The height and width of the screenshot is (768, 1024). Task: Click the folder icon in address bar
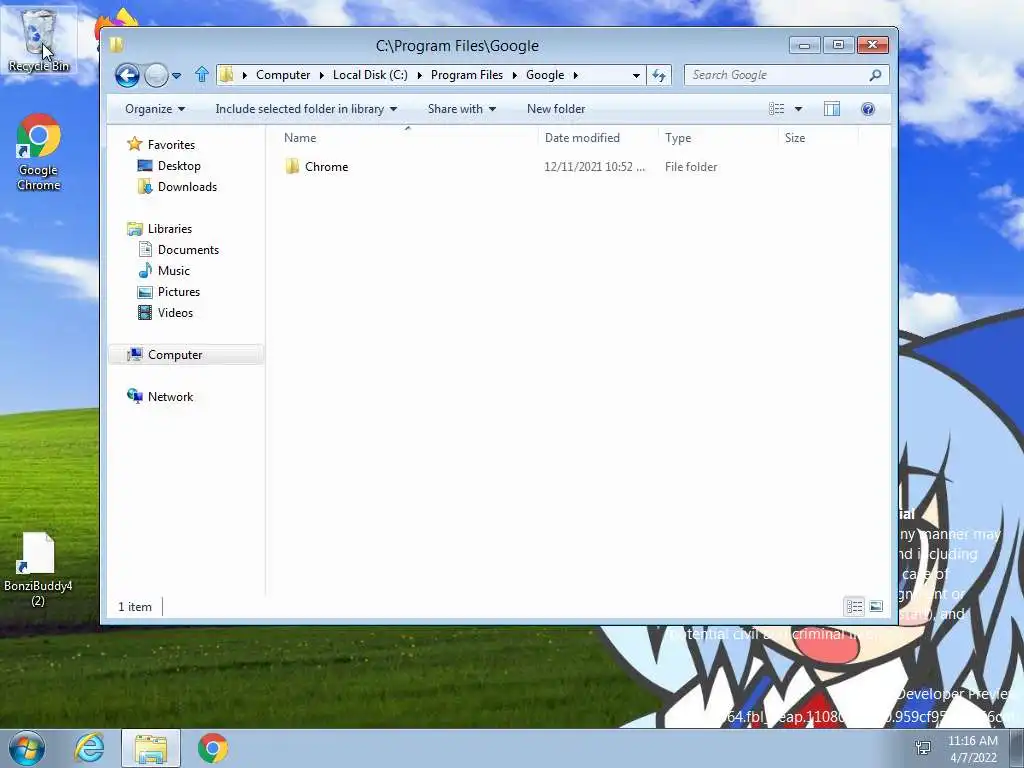[227, 75]
